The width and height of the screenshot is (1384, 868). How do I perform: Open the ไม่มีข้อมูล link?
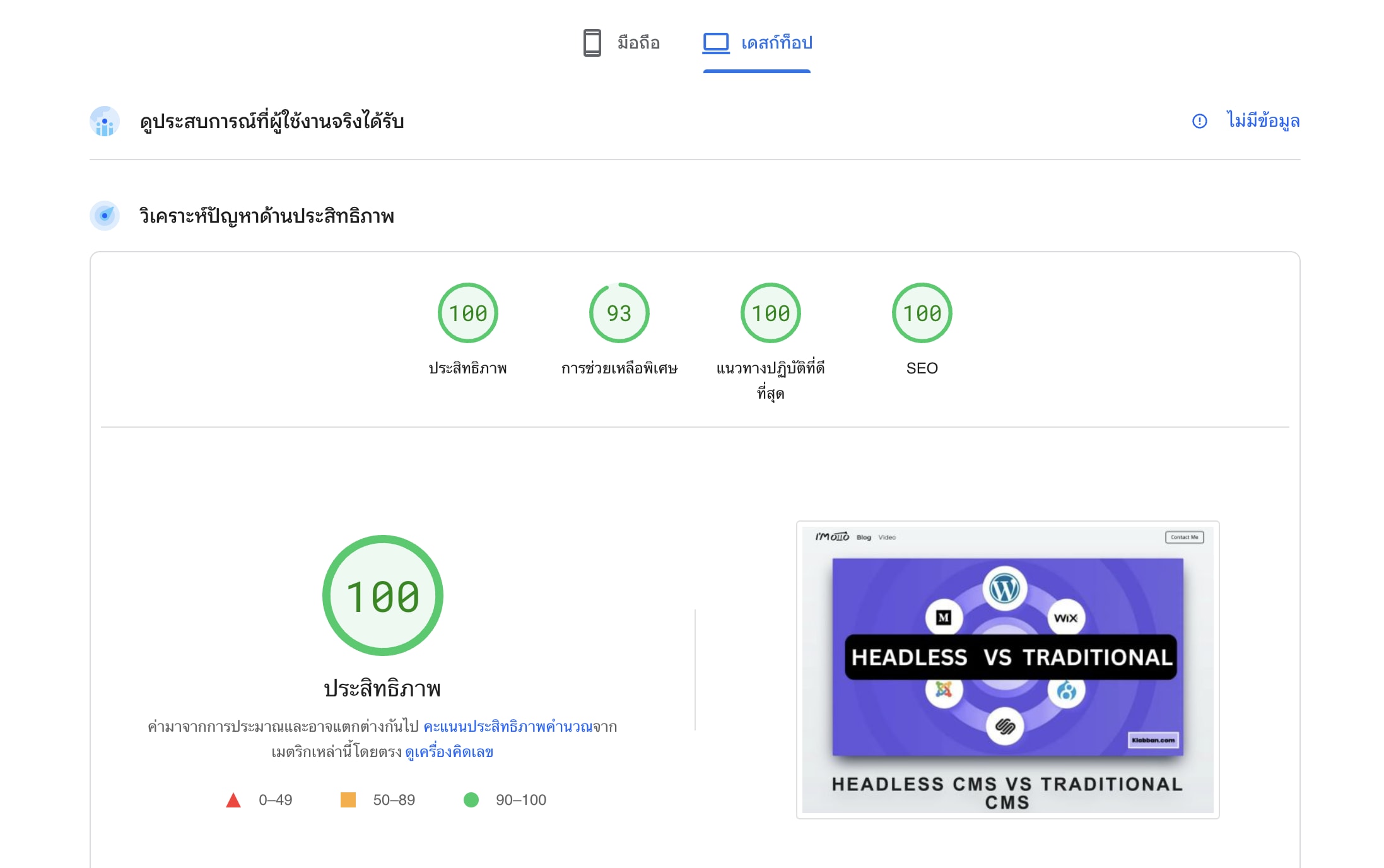tap(1263, 120)
